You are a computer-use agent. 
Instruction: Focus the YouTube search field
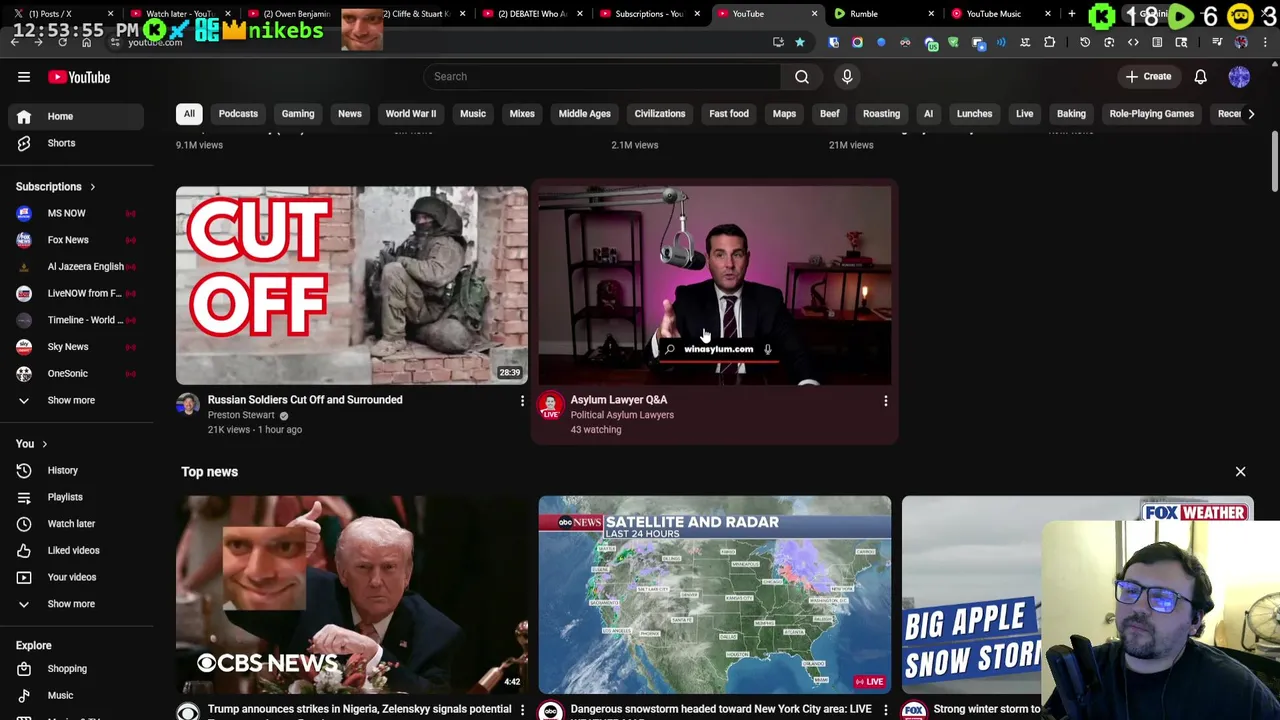(x=603, y=76)
